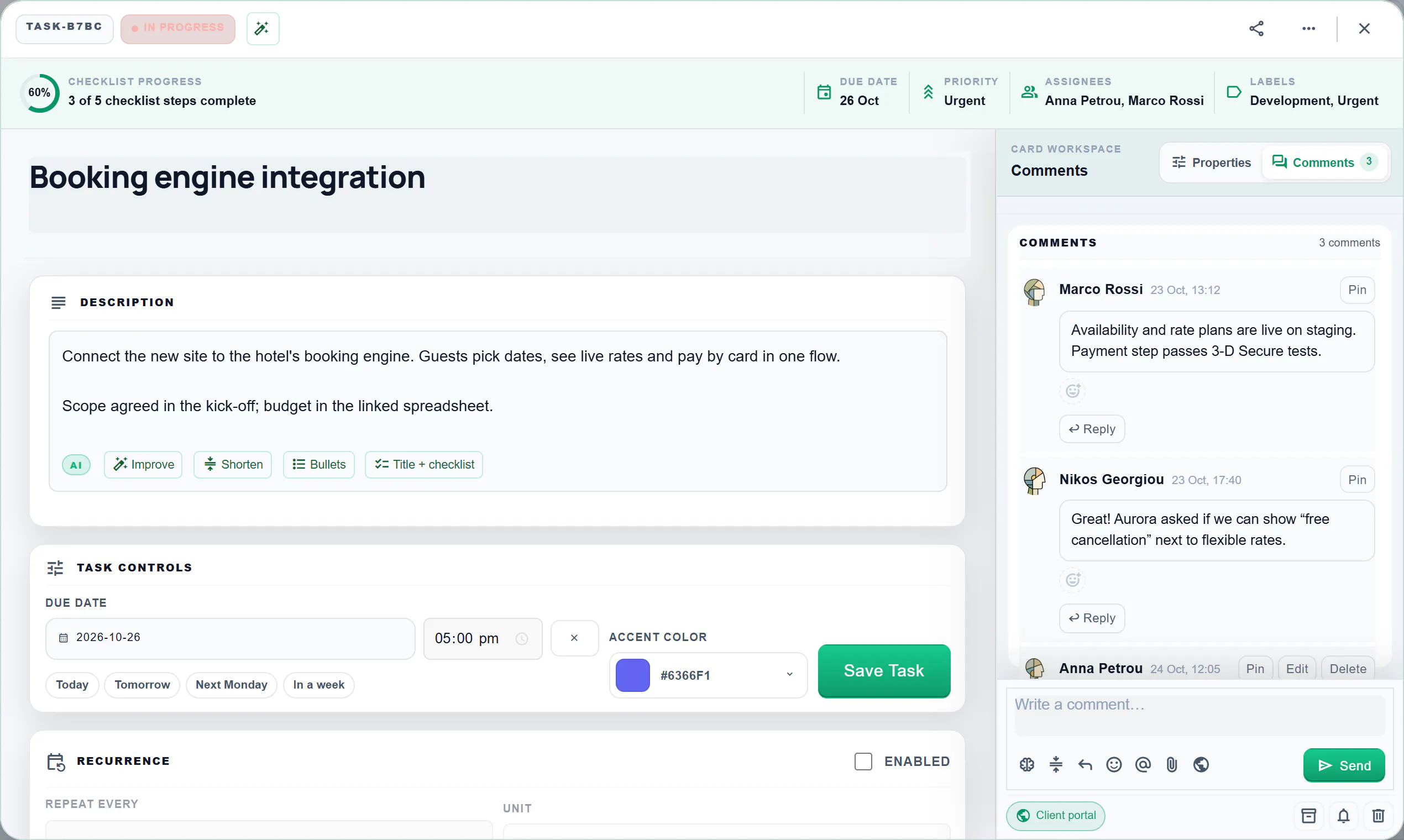
Task: Open the three-dot more options menu
Action: point(1308,28)
